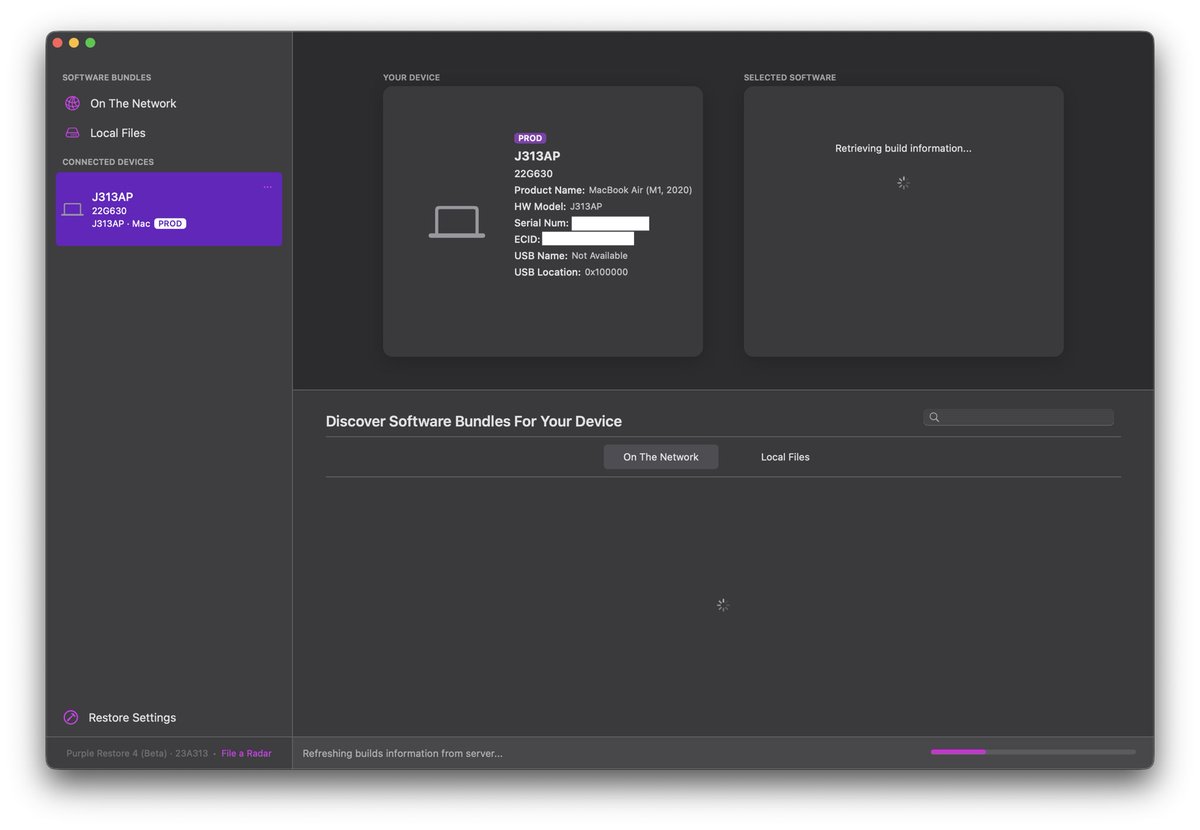
Task: Open the ellipsis menu on J313AP device
Action: 267,187
